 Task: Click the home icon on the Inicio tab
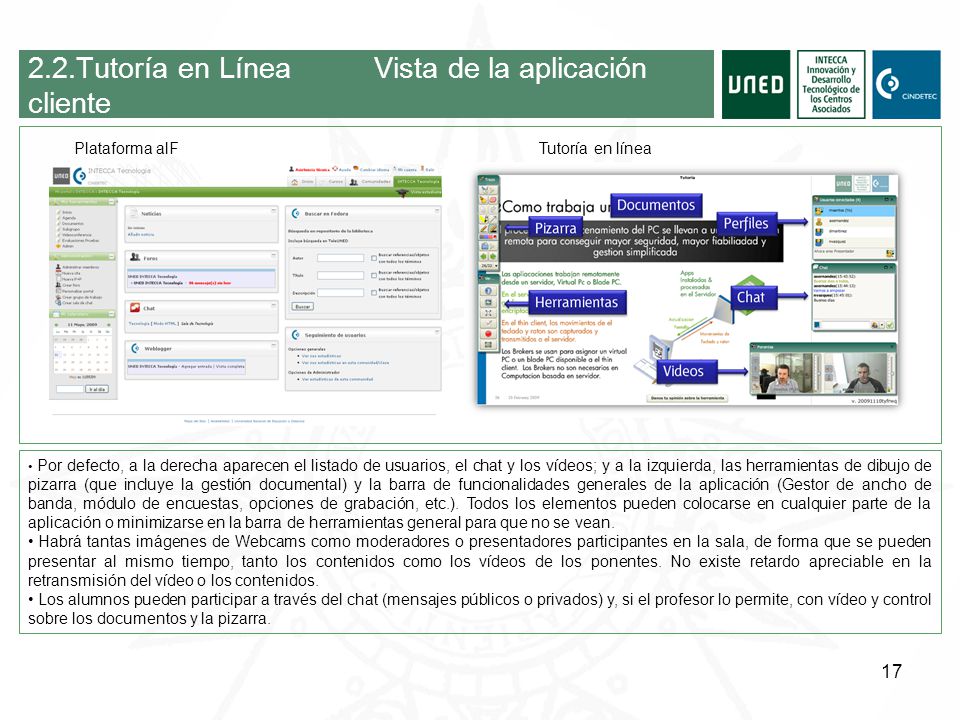(x=294, y=182)
